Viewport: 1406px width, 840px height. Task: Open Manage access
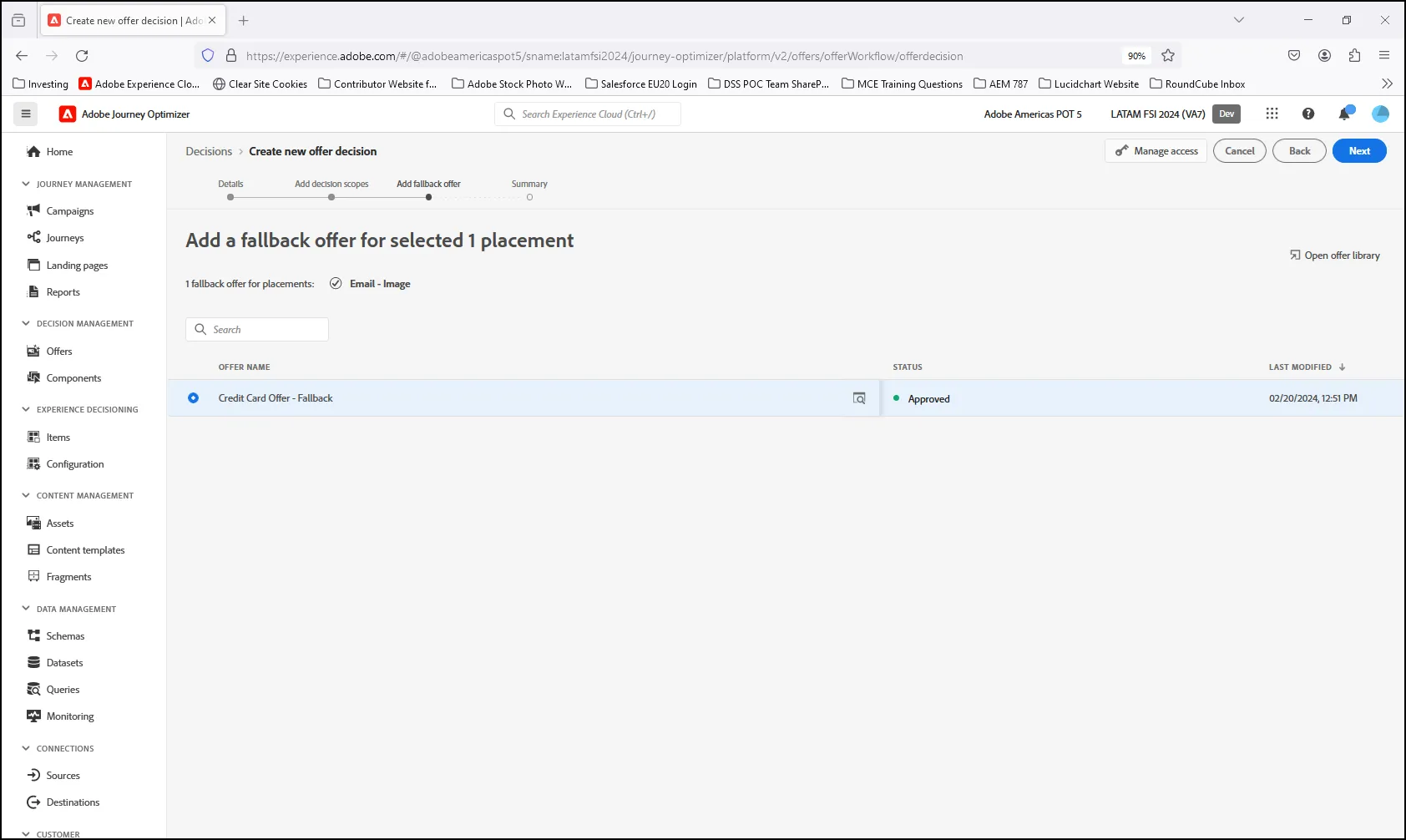pyautogui.click(x=1156, y=151)
